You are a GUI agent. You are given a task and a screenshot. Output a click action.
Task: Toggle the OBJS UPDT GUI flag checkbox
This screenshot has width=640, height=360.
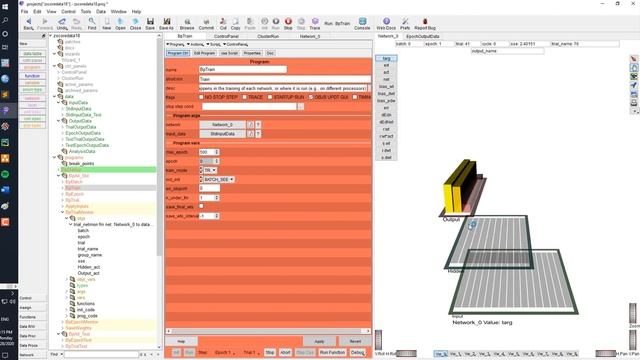[311, 97]
